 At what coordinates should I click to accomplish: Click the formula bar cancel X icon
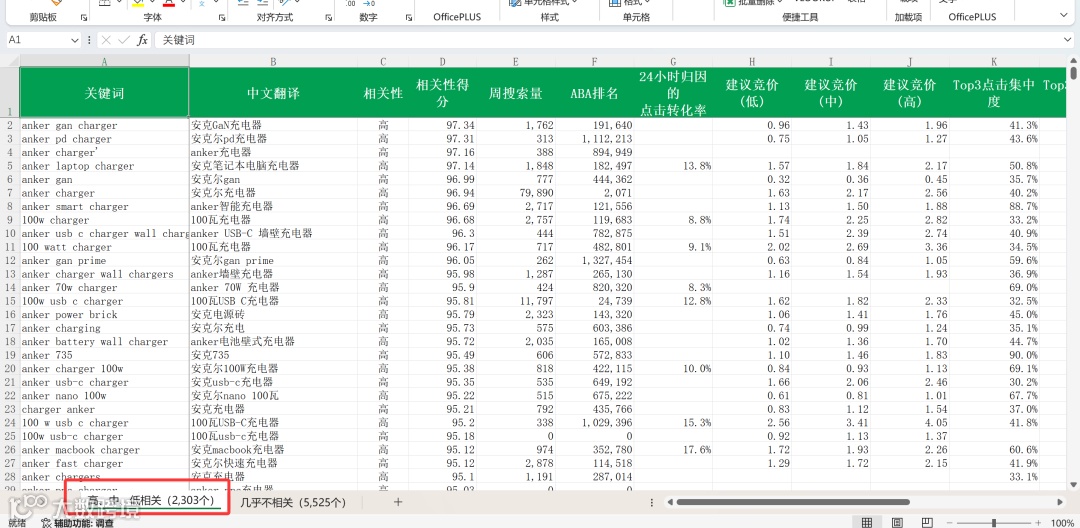pyautogui.click(x=106, y=40)
